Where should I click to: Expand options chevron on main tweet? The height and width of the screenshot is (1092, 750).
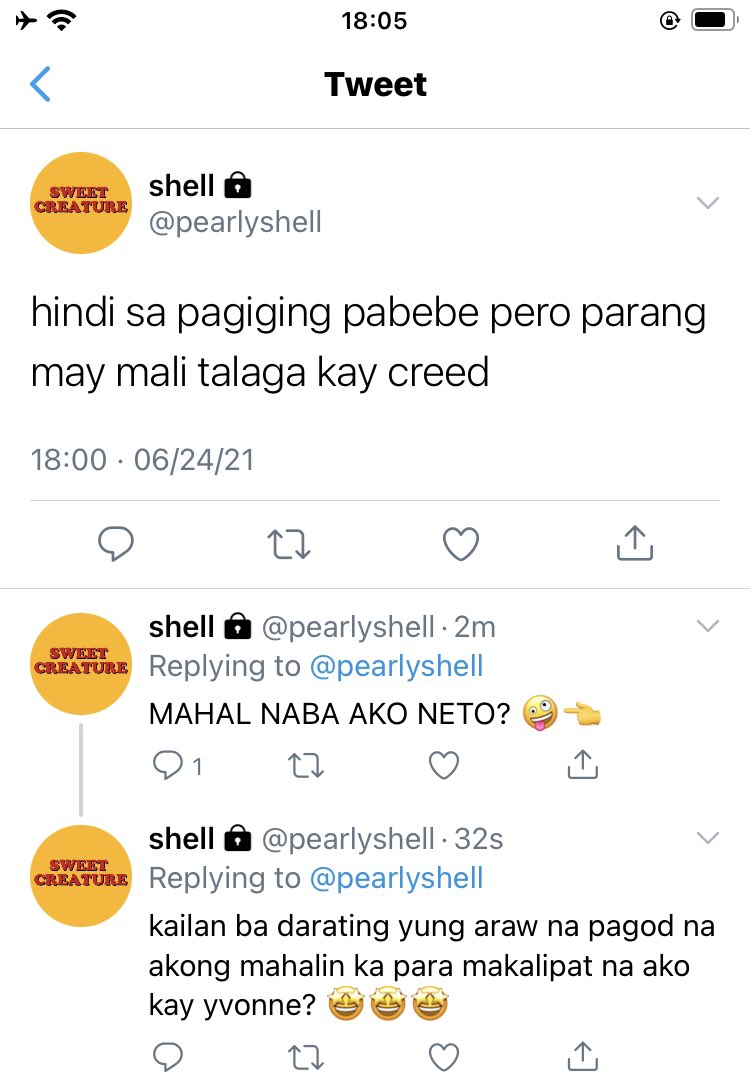pos(708,203)
